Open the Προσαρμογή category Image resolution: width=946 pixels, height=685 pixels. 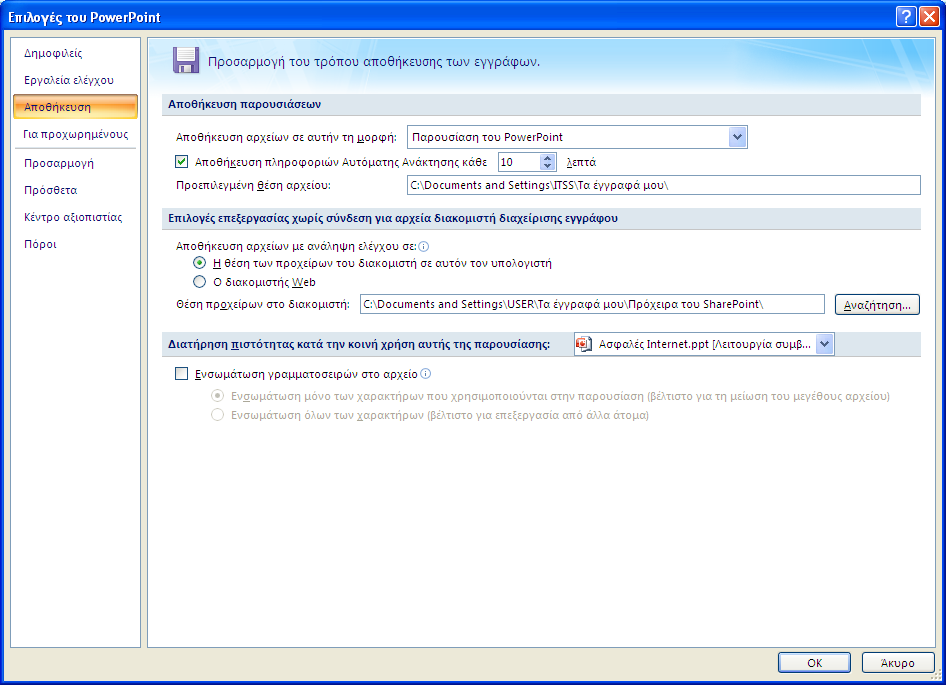point(59,163)
